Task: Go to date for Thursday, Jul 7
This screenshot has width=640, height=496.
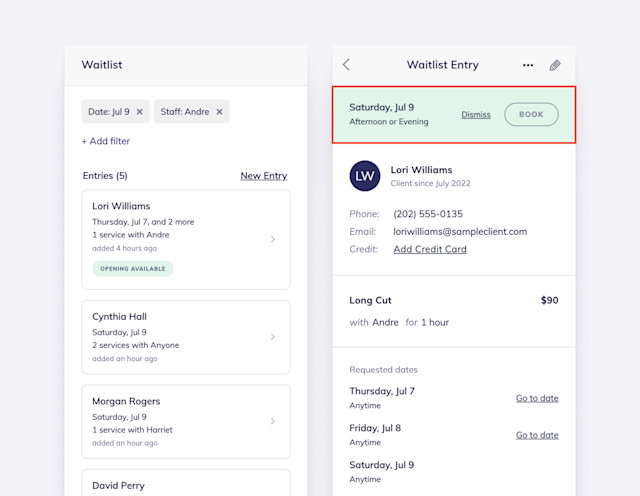Action: click(x=537, y=398)
